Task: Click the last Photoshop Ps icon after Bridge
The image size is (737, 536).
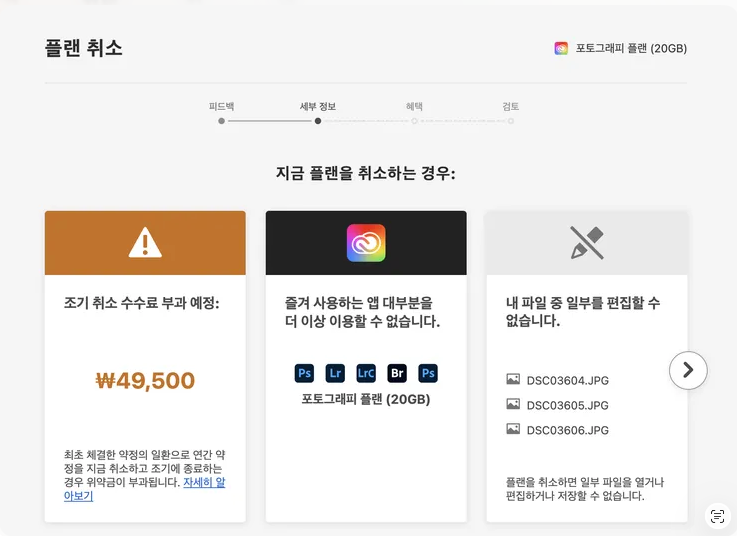Action: coord(428,373)
